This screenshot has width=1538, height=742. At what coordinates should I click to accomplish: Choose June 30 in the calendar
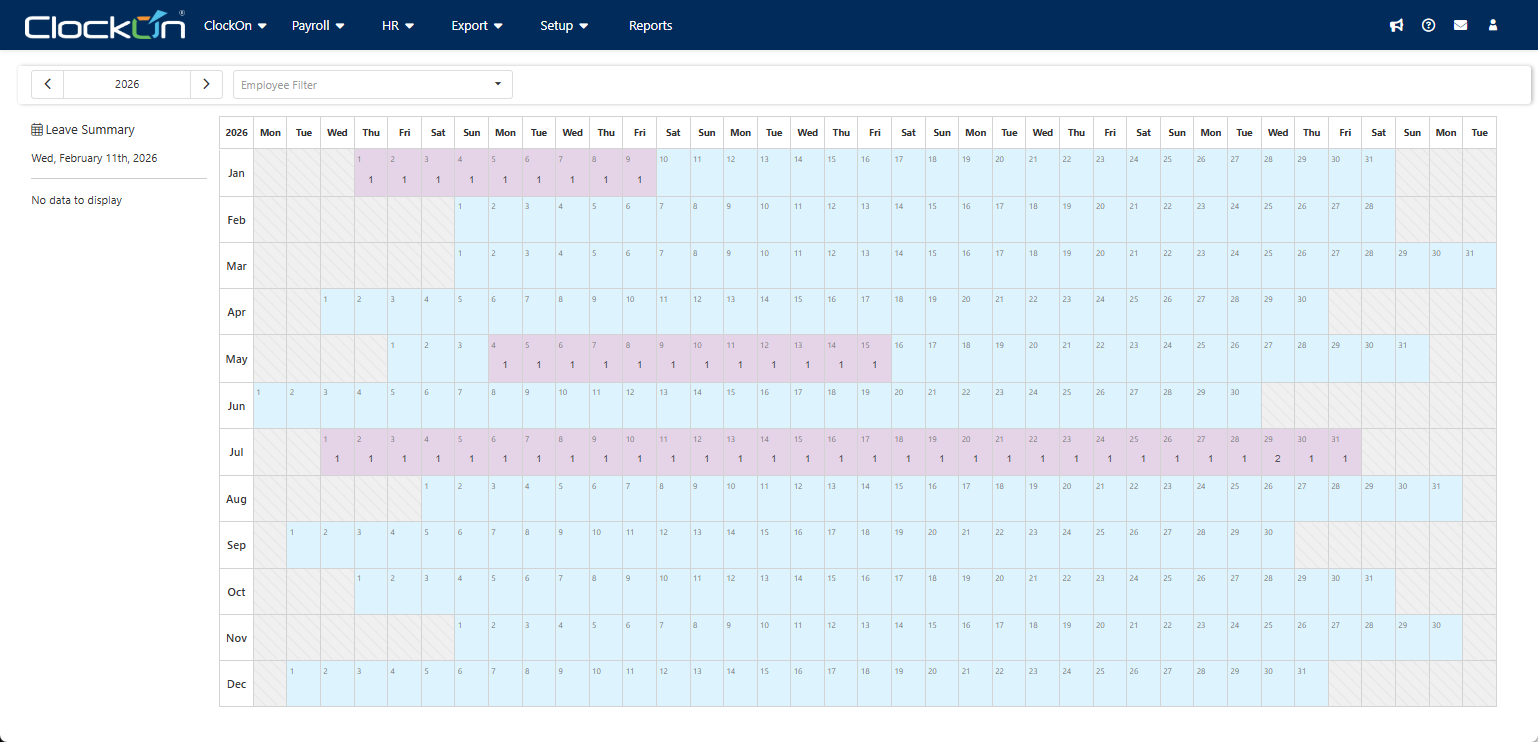(x=1245, y=406)
